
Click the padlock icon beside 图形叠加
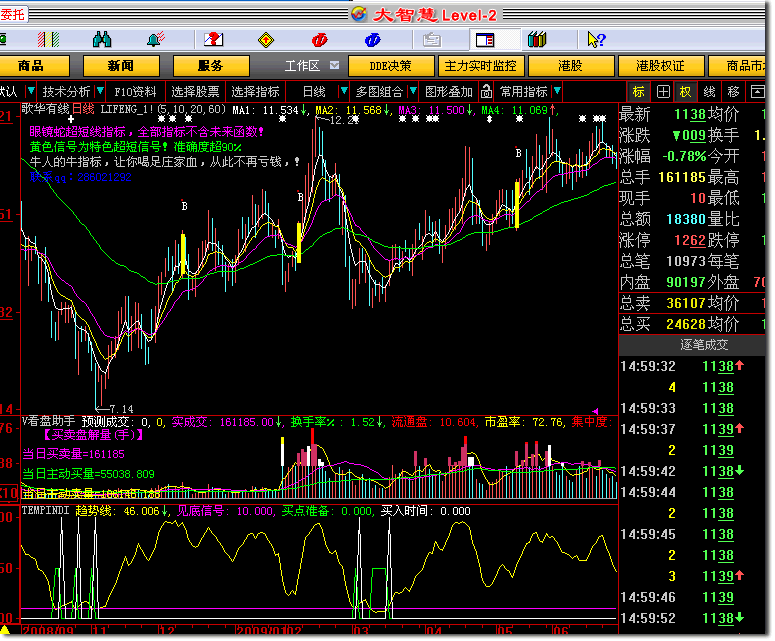(486, 91)
